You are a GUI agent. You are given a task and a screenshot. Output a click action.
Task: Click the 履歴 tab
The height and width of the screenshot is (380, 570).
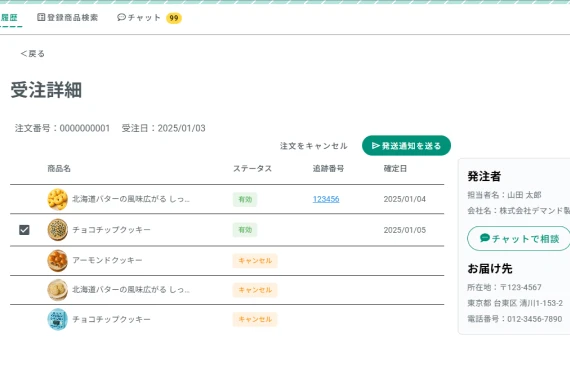coord(9,17)
